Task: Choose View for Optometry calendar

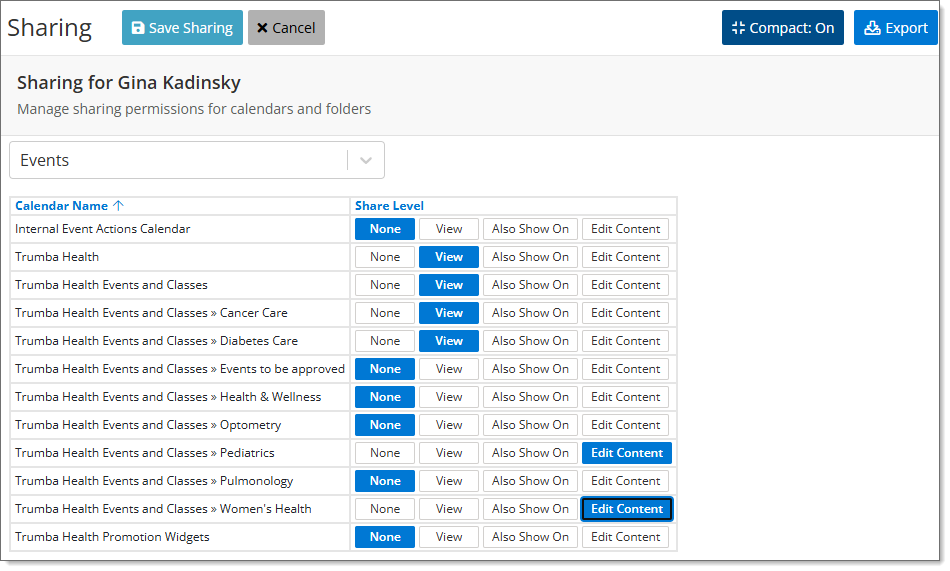Action: coord(449,425)
